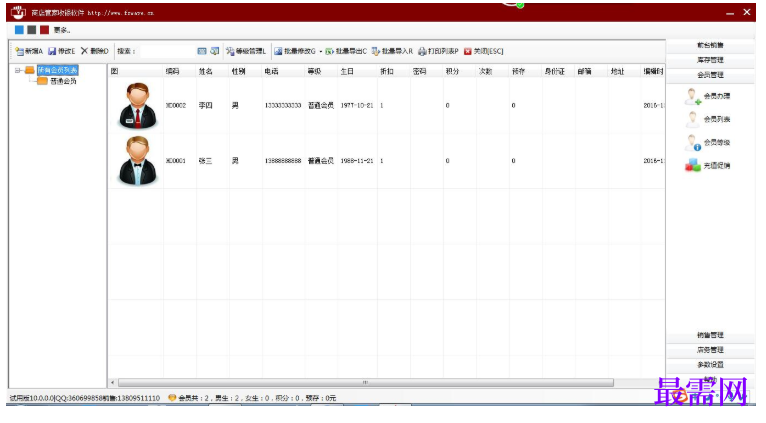766x423 pixels.
Task: Select the blue theme color swatch
Action: point(19,30)
